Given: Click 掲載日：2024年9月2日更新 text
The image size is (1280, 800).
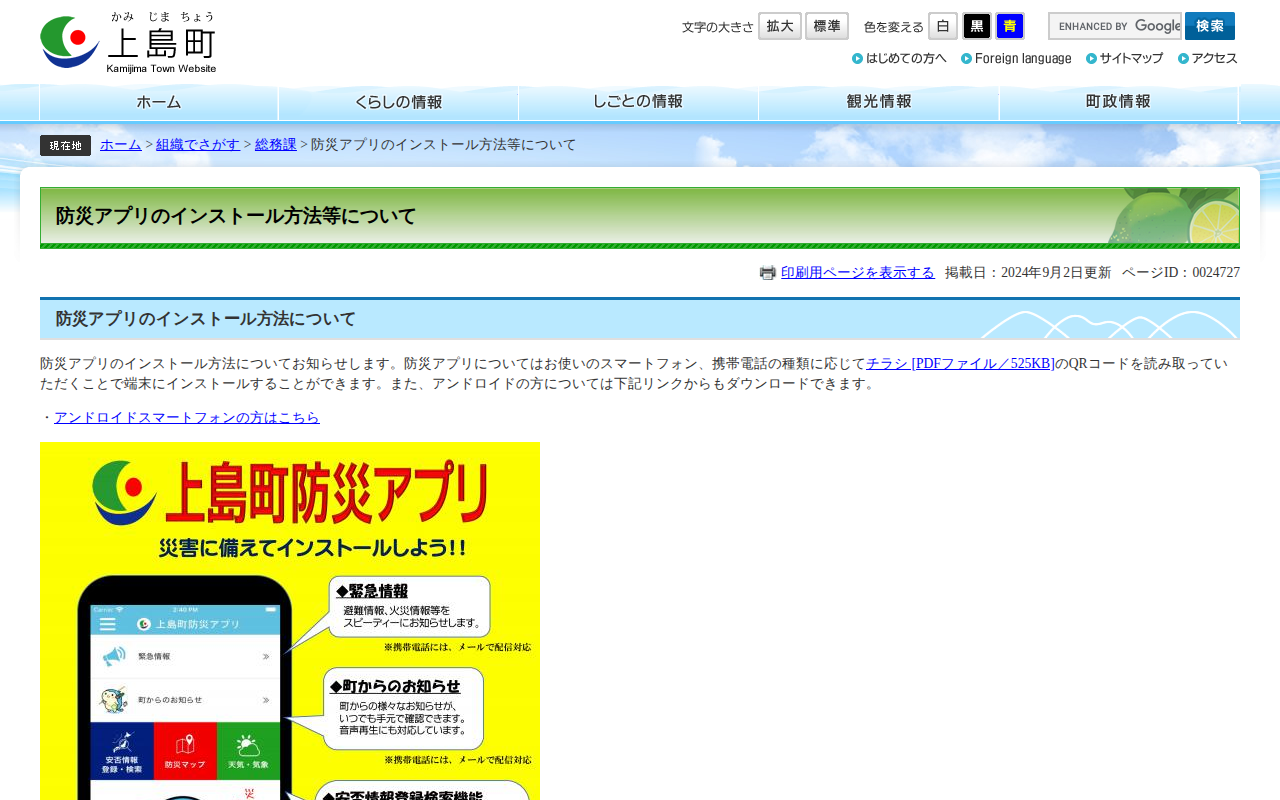Looking at the screenshot, I should (x=1028, y=272).
